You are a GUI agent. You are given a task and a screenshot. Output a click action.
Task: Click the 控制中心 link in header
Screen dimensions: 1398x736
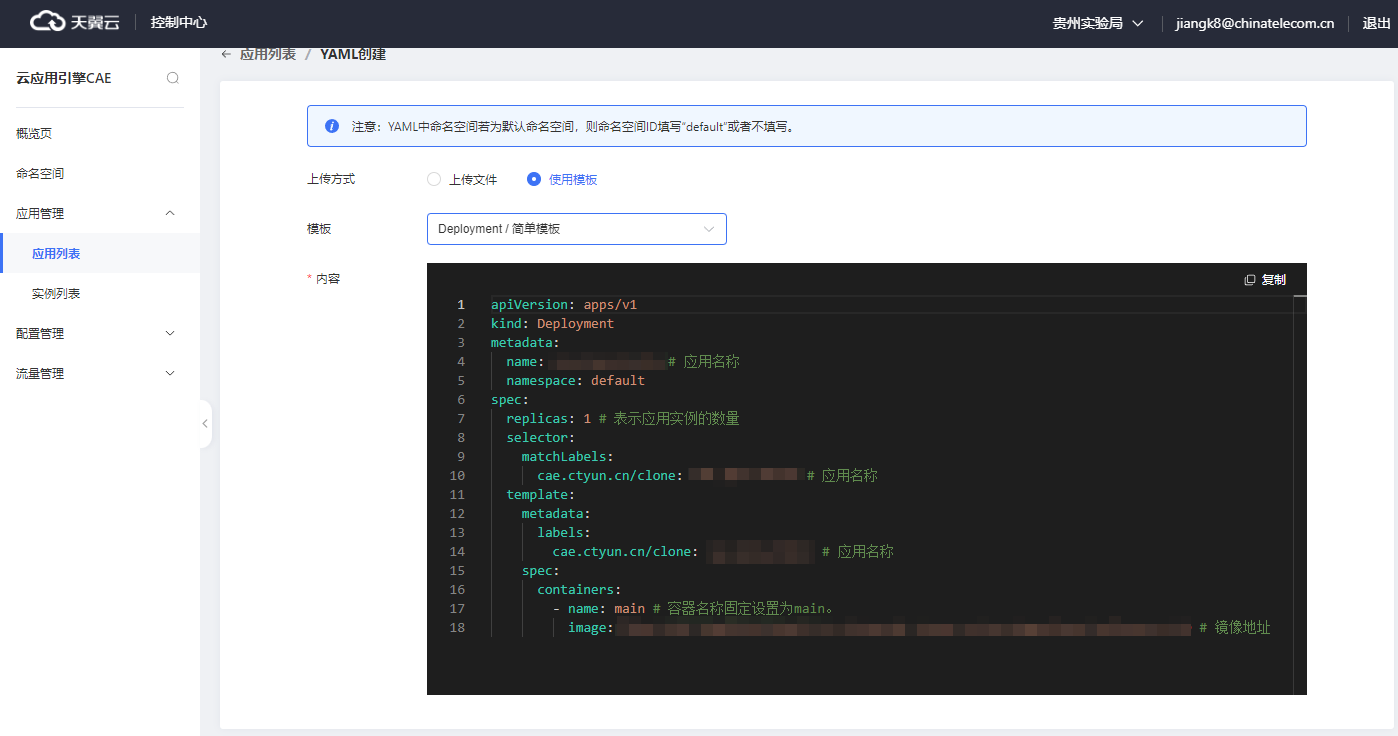pos(179,22)
